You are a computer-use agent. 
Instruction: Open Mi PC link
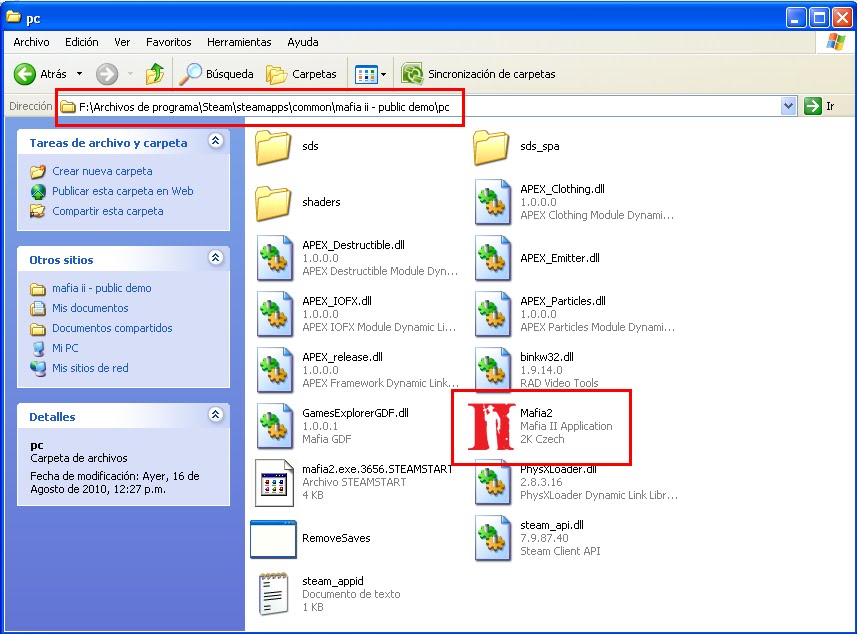(65, 348)
